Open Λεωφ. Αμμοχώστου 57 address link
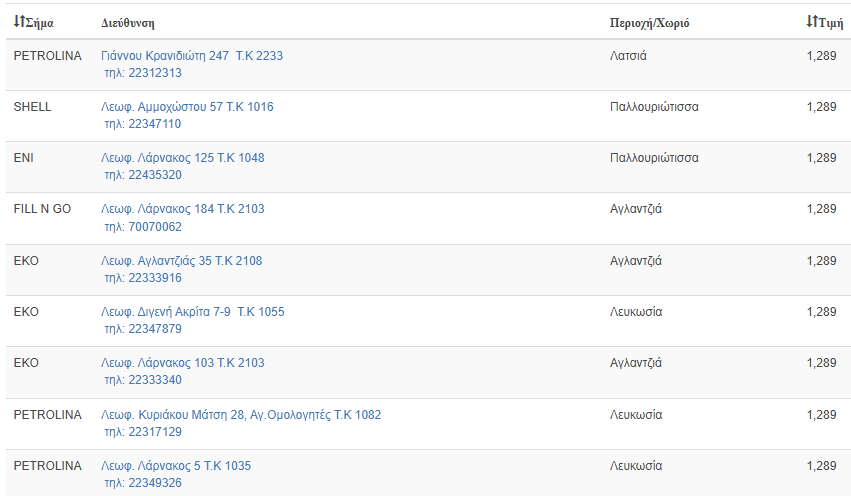851x496 pixels. 187,107
